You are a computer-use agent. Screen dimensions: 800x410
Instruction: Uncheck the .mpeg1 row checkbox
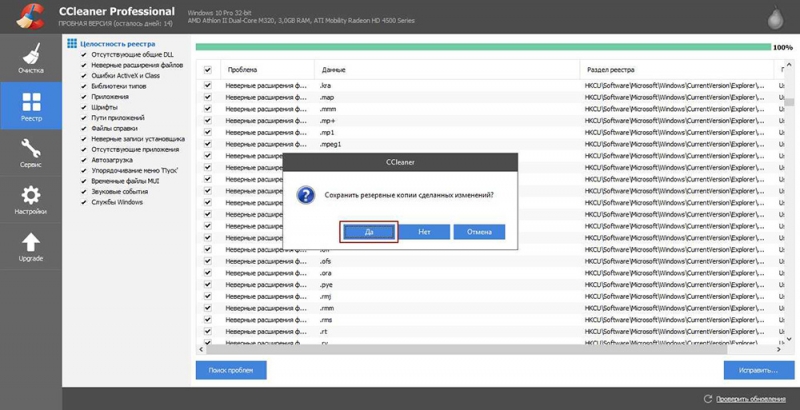pyautogui.click(x=208, y=144)
